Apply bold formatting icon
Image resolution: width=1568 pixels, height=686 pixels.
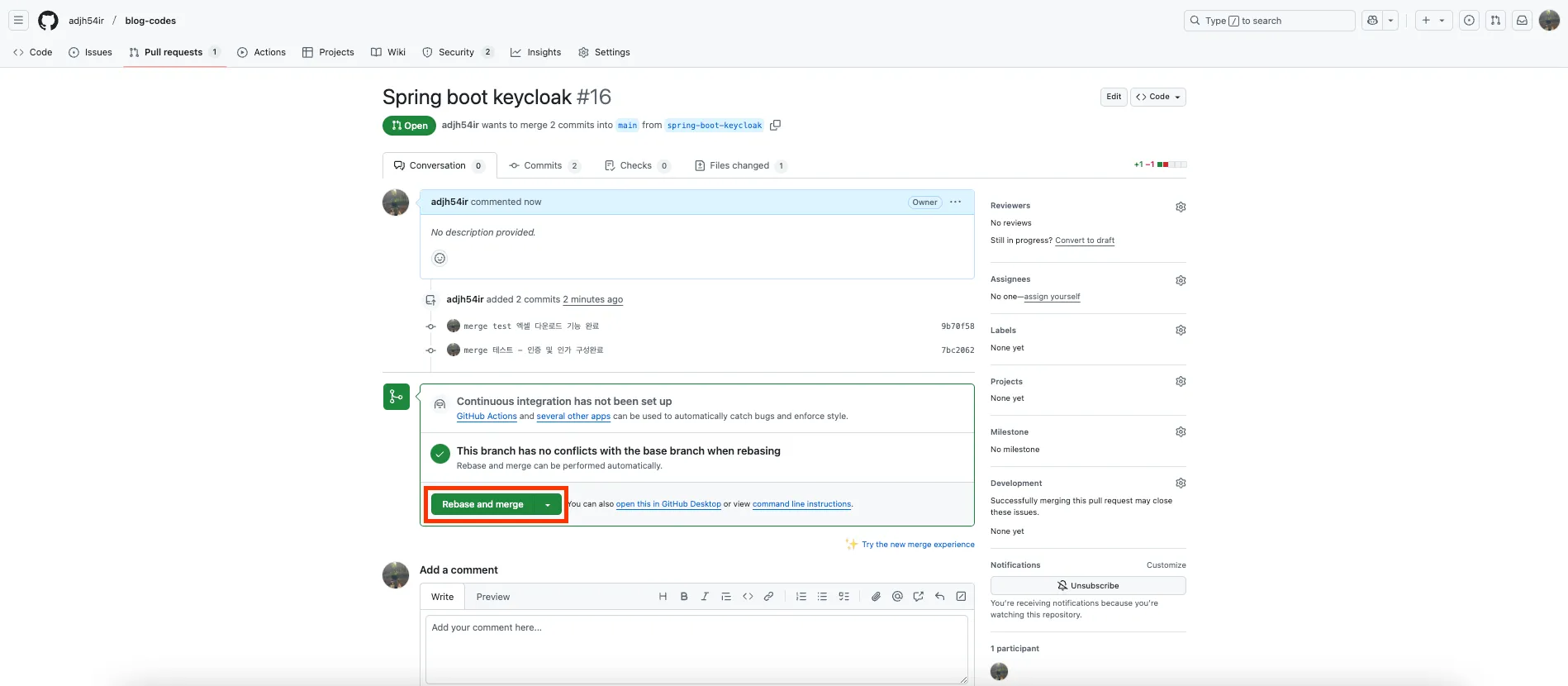point(684,596)
